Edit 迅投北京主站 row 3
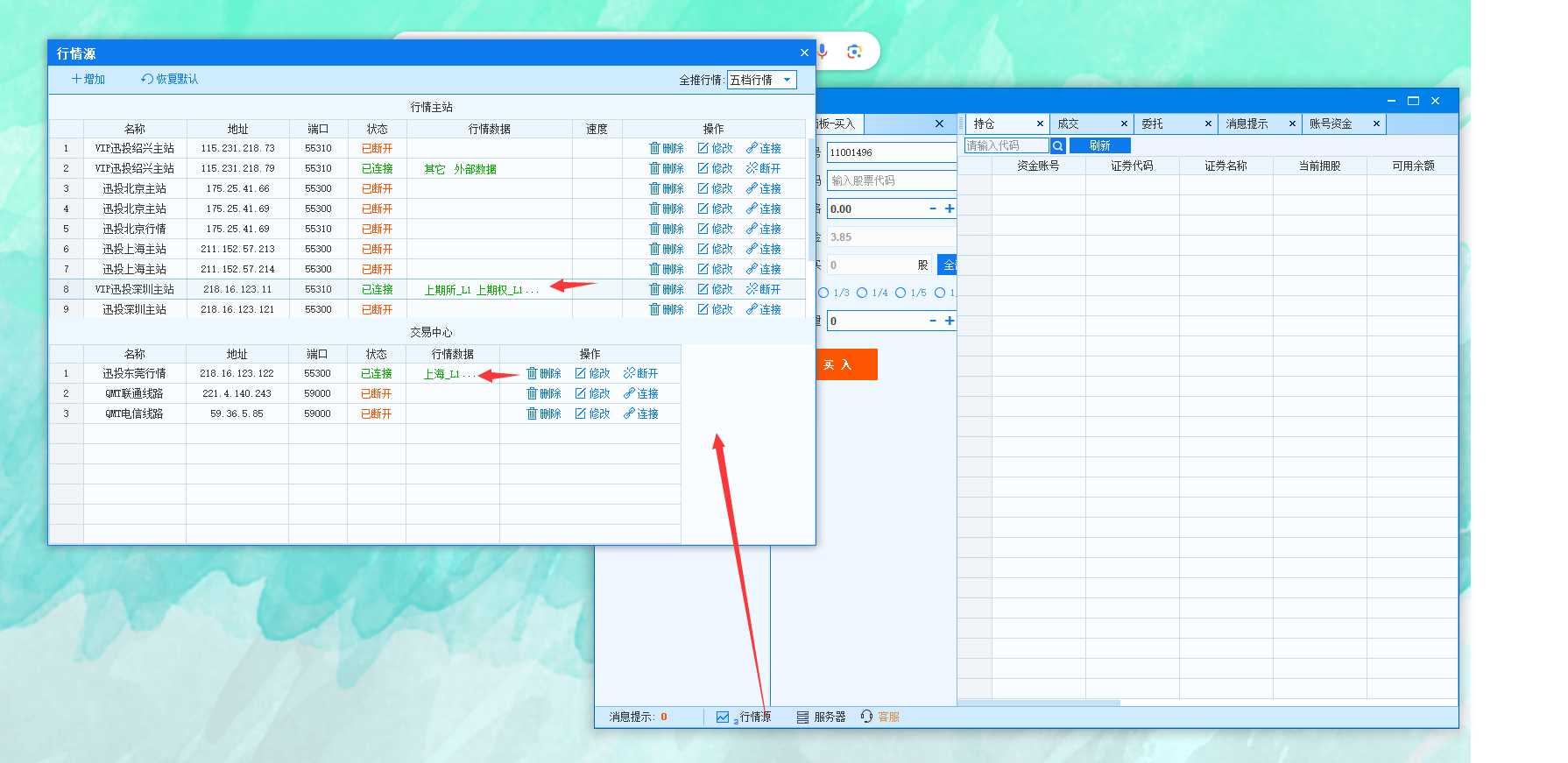The height and width of the screenshot is (763, 1568). click(715, 188)
